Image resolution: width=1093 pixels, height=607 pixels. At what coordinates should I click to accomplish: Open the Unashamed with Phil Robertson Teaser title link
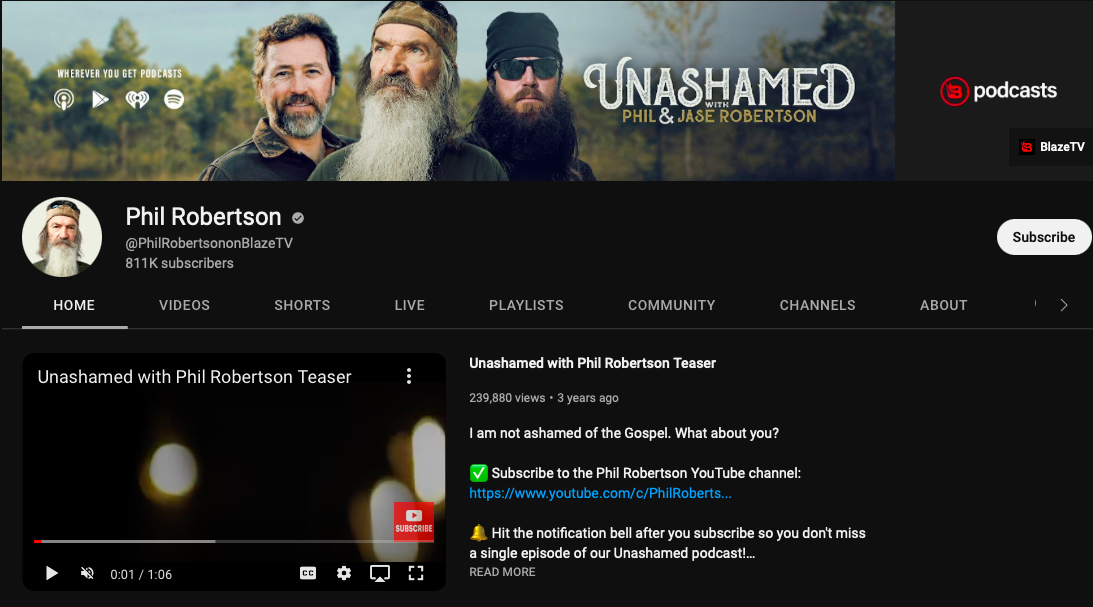[x=593, y=363]
